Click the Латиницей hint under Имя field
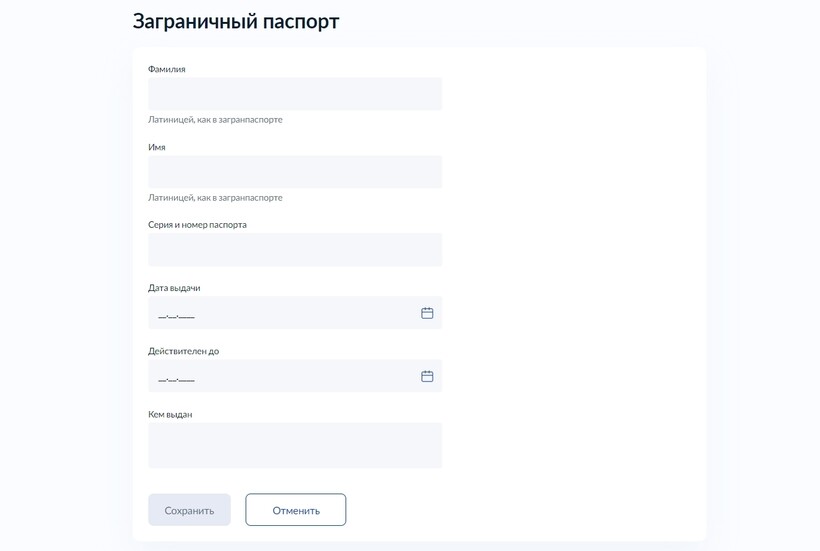Screen dimensions: 820x551 point(215,198)
